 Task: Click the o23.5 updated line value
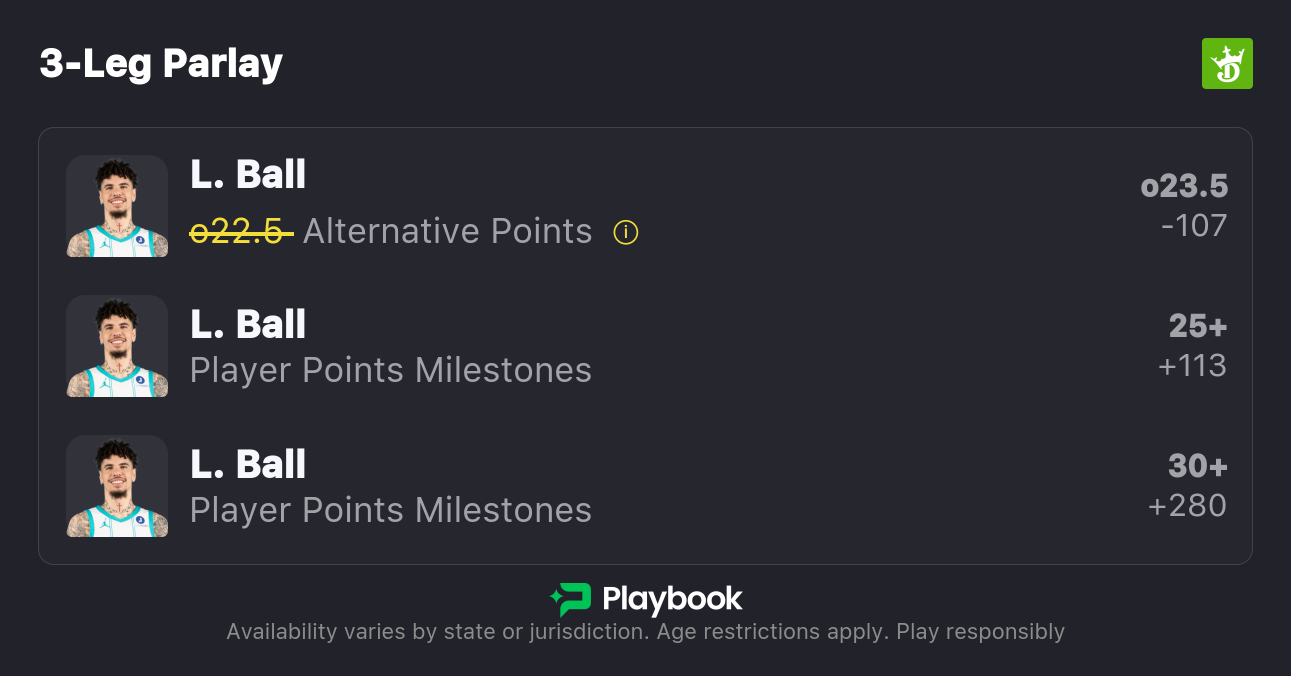coord(1184,186)
